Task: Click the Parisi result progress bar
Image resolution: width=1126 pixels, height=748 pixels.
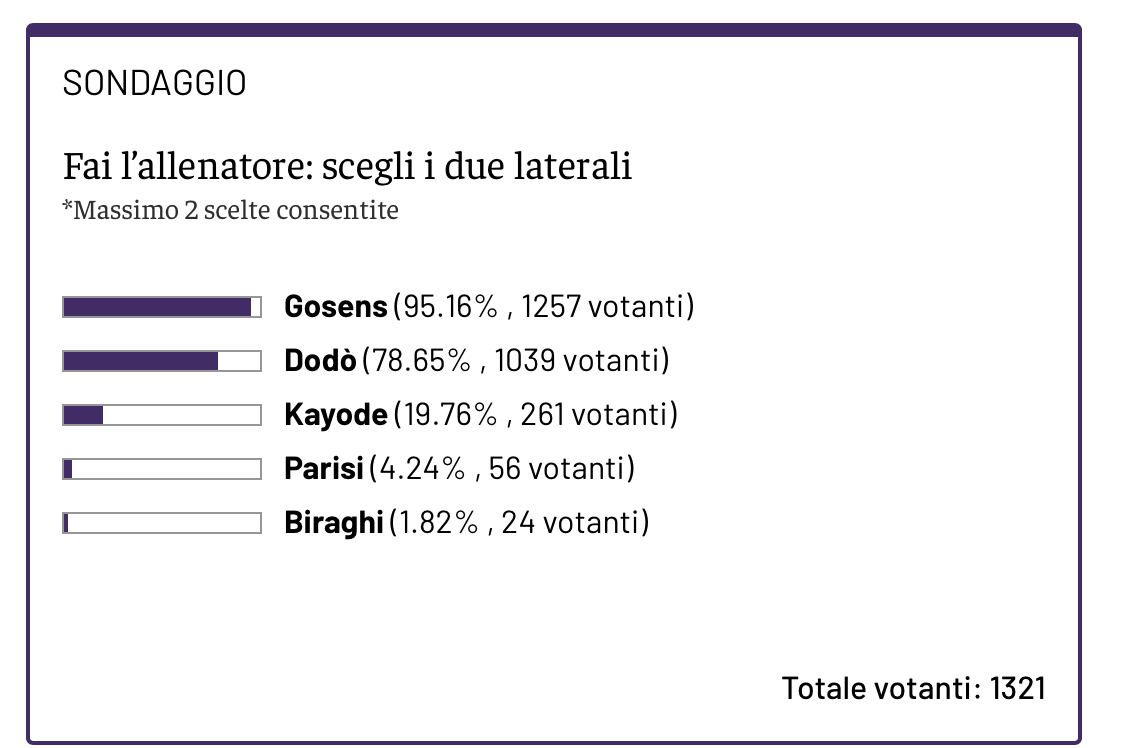Action: click(162, 469)
